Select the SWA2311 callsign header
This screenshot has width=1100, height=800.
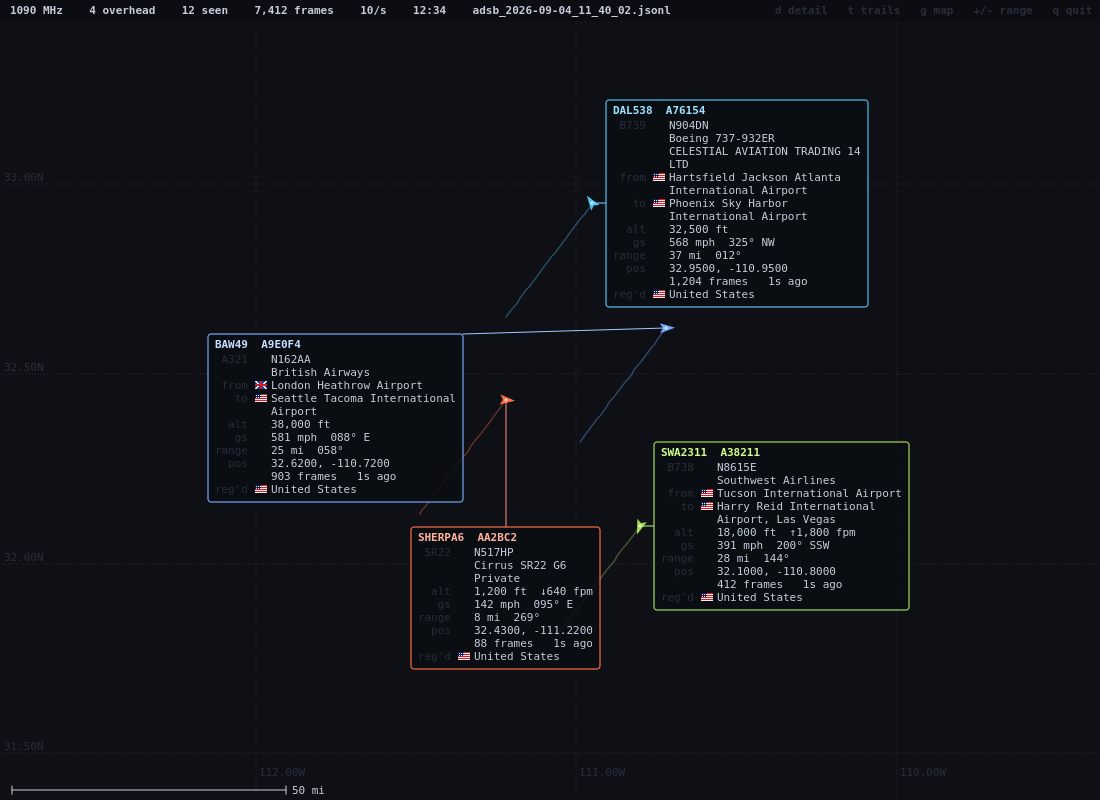click(x=684, y=453)
